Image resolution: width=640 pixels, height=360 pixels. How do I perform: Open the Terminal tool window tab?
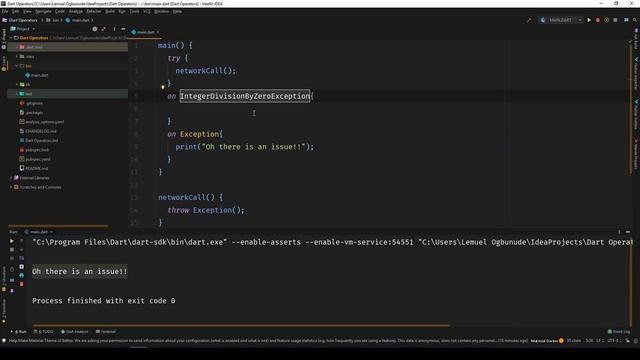pyautogui.click(x=106, y=331)
